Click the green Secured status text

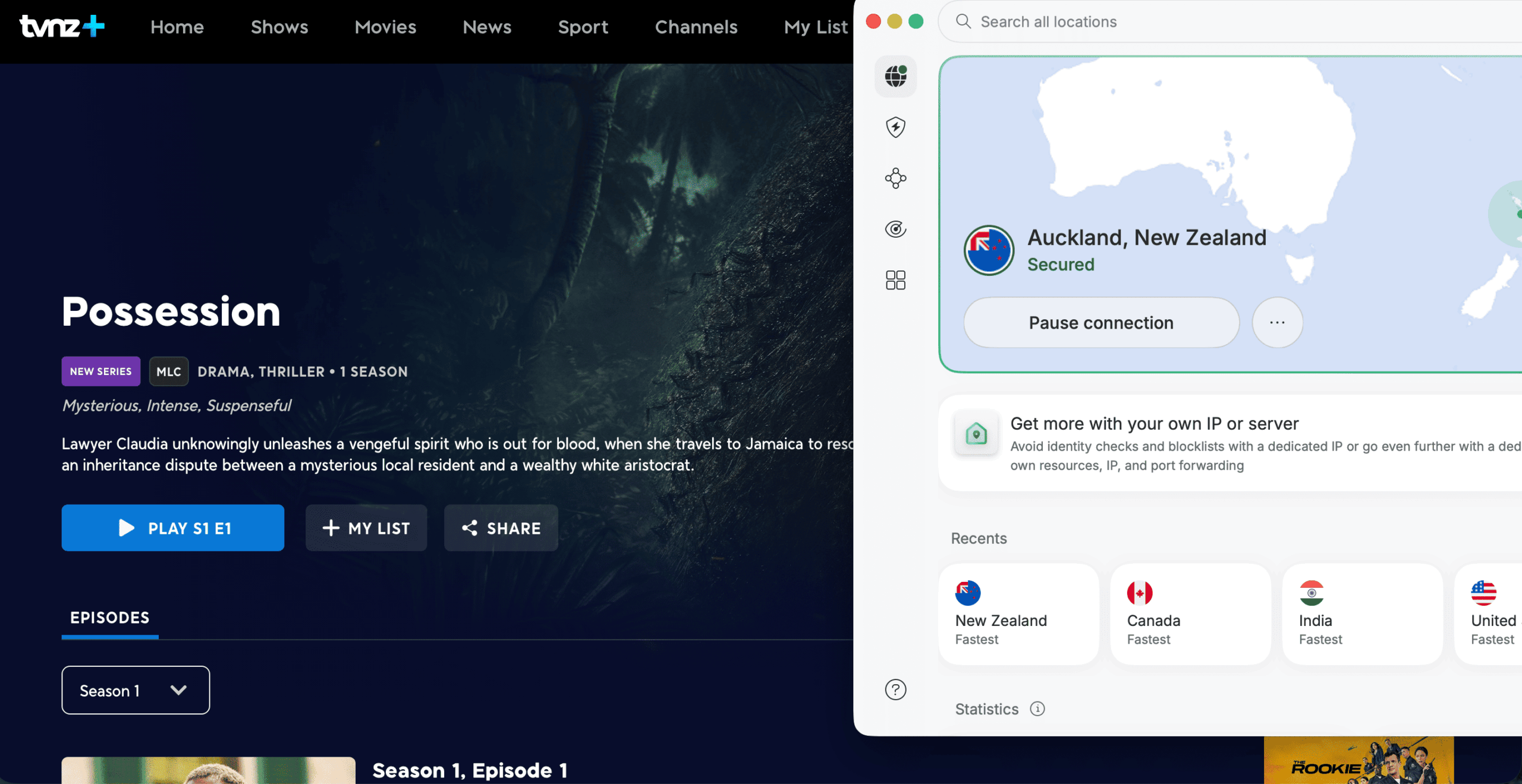click(x=1061, y=265)
